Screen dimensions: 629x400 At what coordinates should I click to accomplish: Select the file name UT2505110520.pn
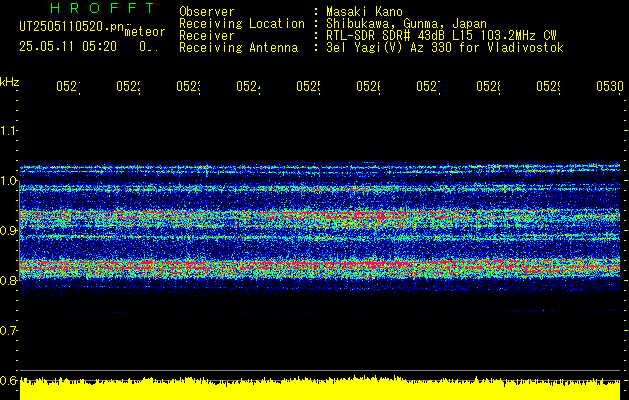point(72,26)
